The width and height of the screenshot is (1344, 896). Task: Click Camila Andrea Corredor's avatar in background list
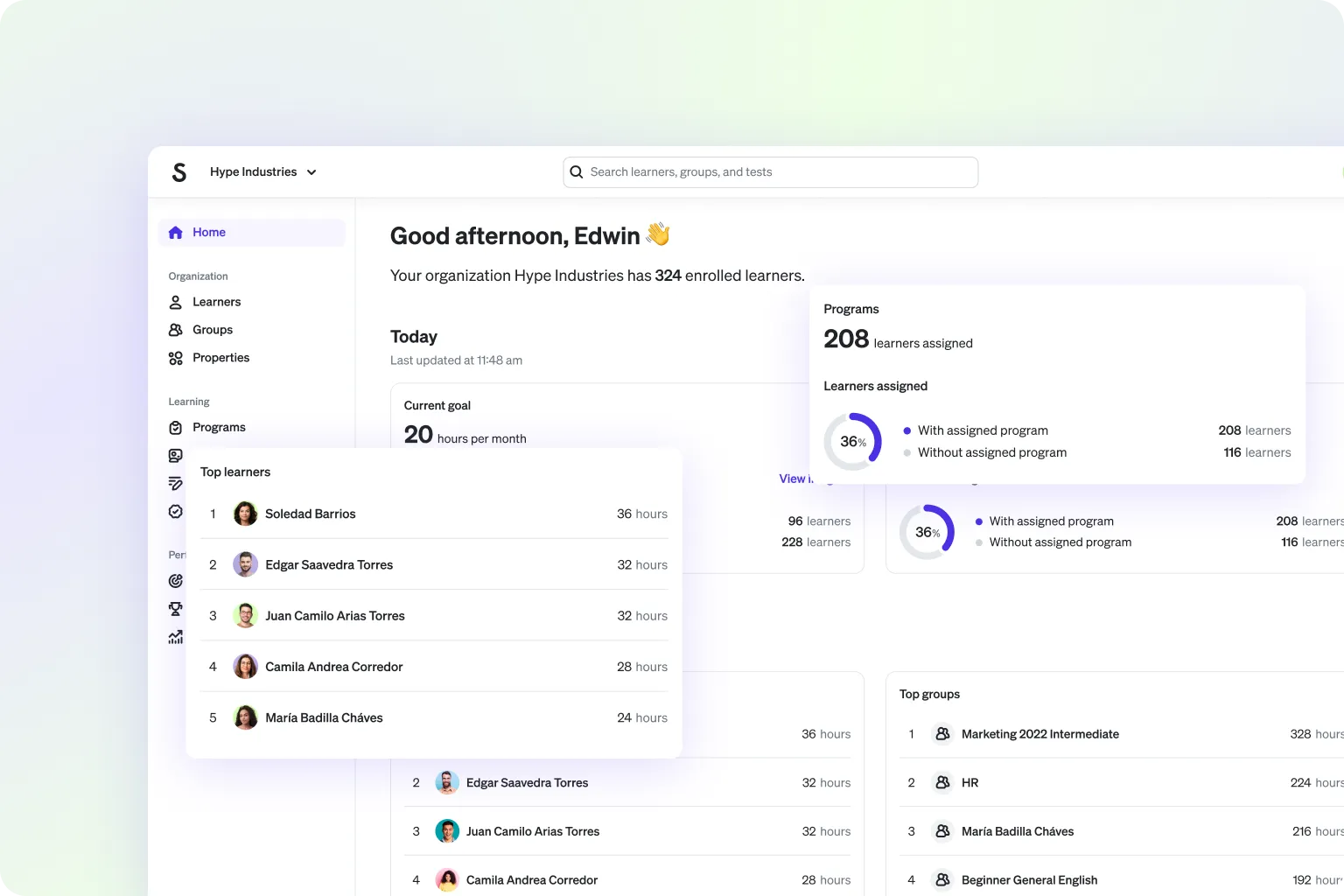447,880
